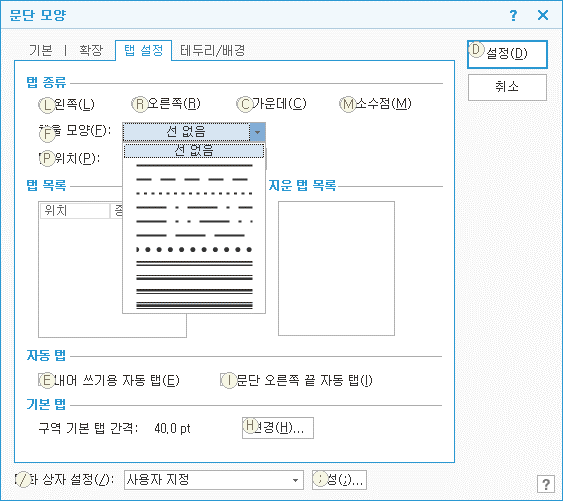Image resolution: width=563 pixels, height=501 pixels.
Task: Click the 변경(H)... button
Action: tap(278, 428)
